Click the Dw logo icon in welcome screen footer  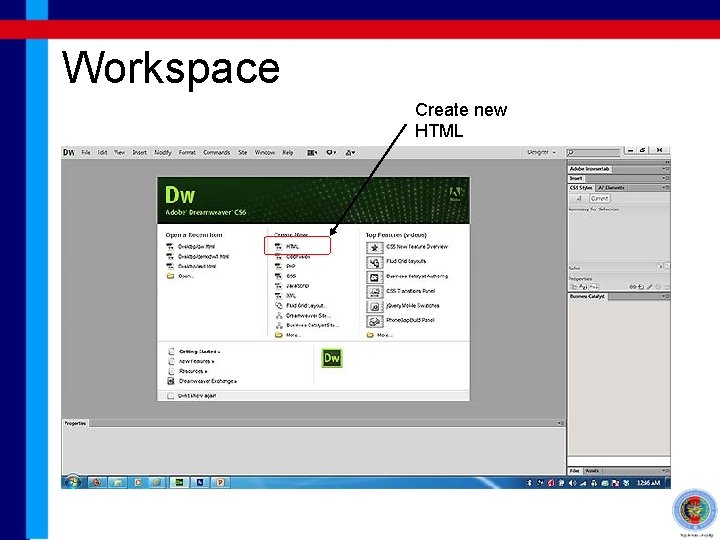pyautogui.click(x=332, y=358)
